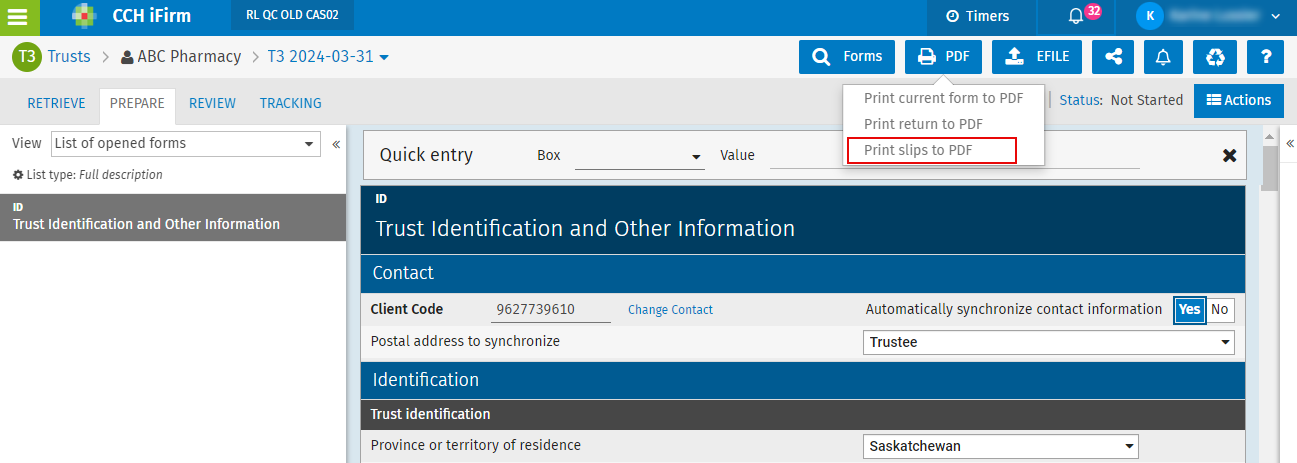The height and width of the screenshot is (463, 1297).
Task: Click the share icon button
Action: coord(1113,57)
